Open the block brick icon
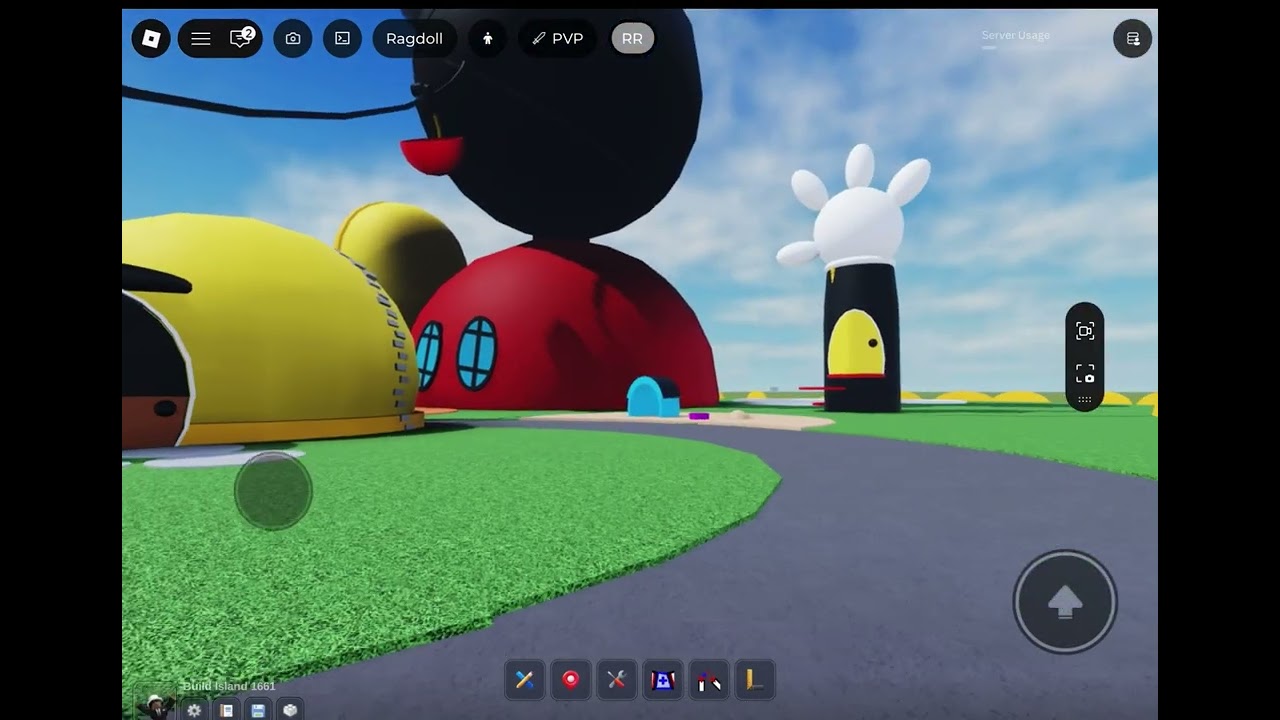1280x720 pixels. point(290,710)
